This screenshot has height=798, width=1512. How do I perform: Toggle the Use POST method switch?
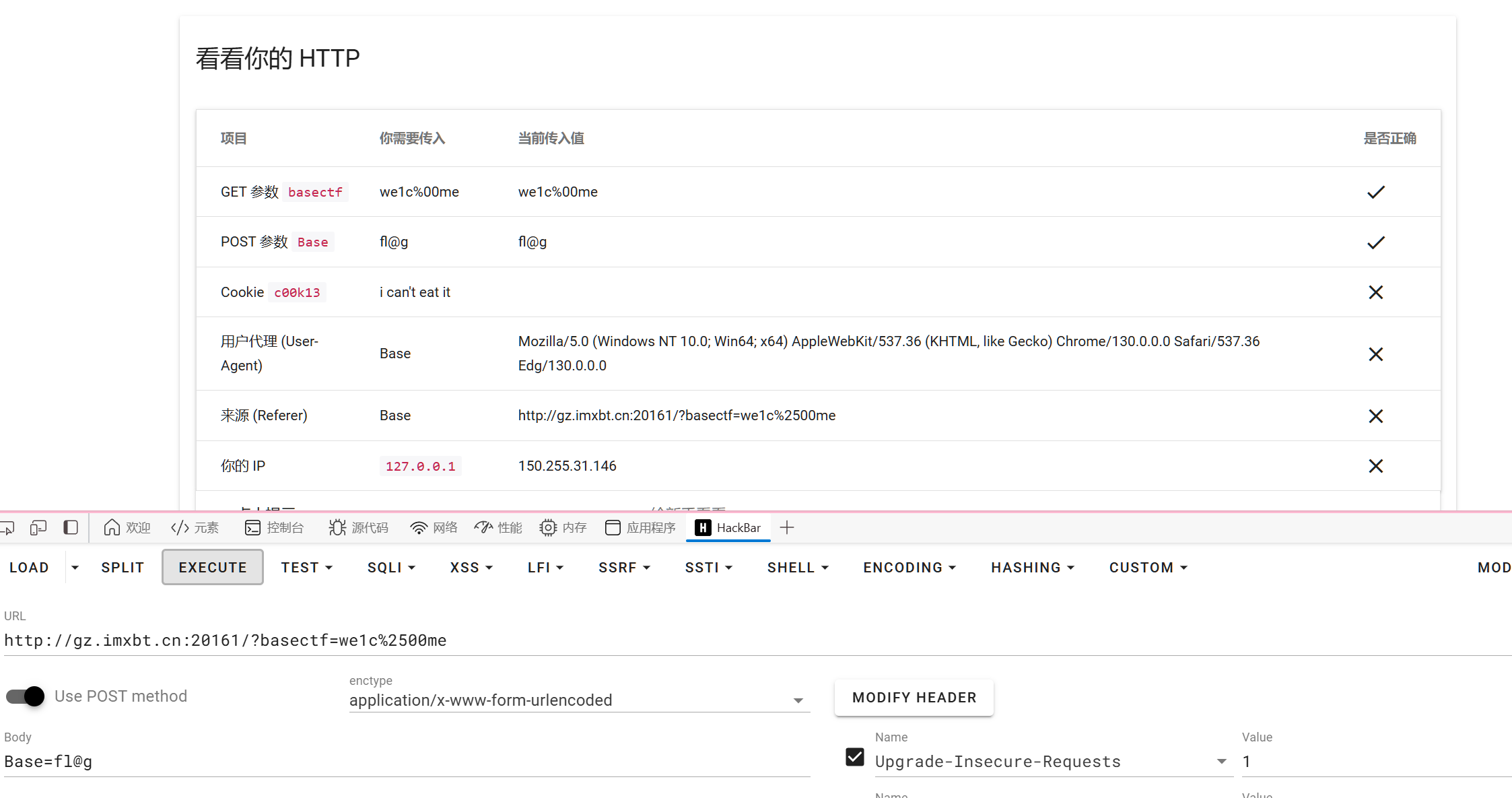(x=26, y=696)
